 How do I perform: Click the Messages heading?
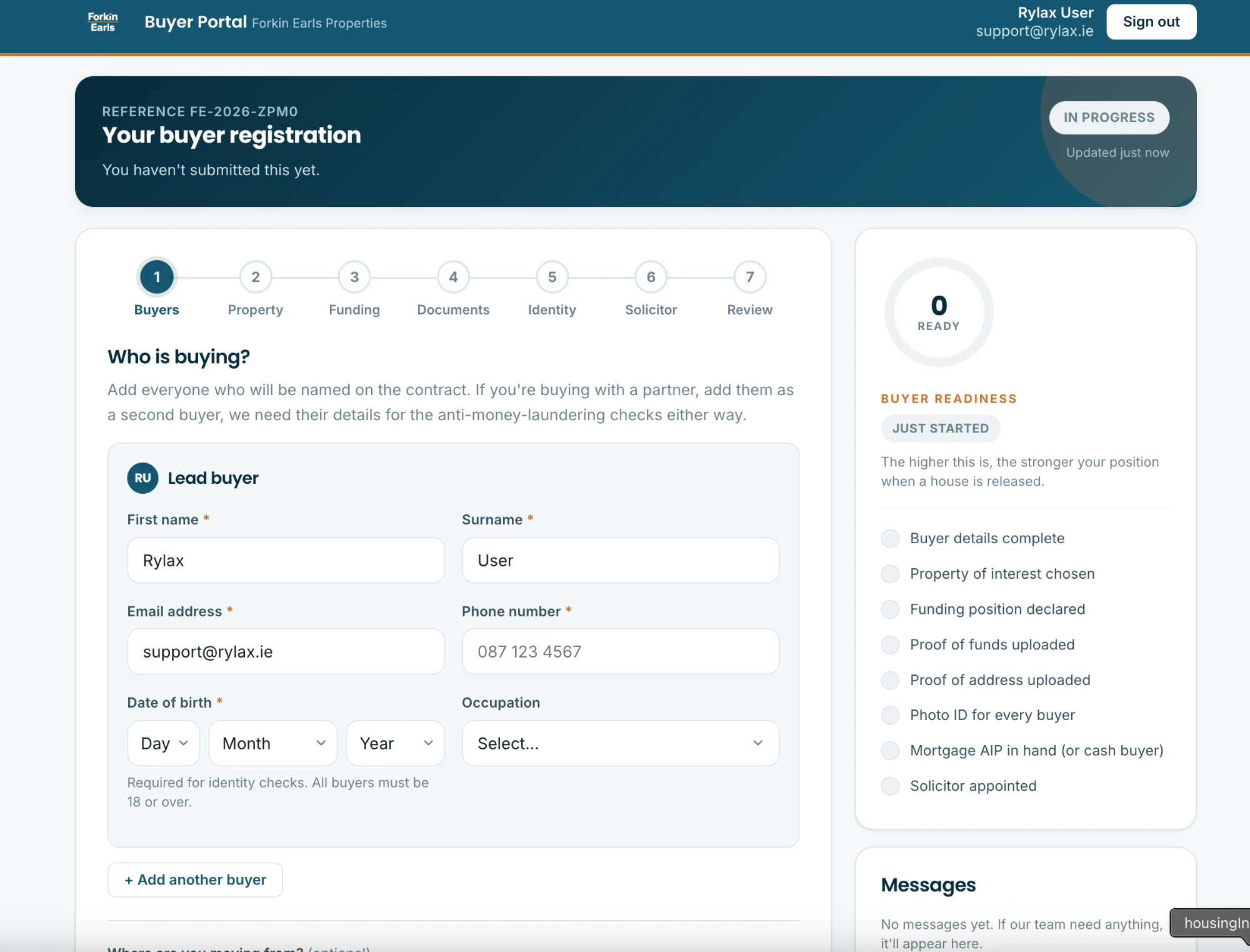[x=928, y=885]
